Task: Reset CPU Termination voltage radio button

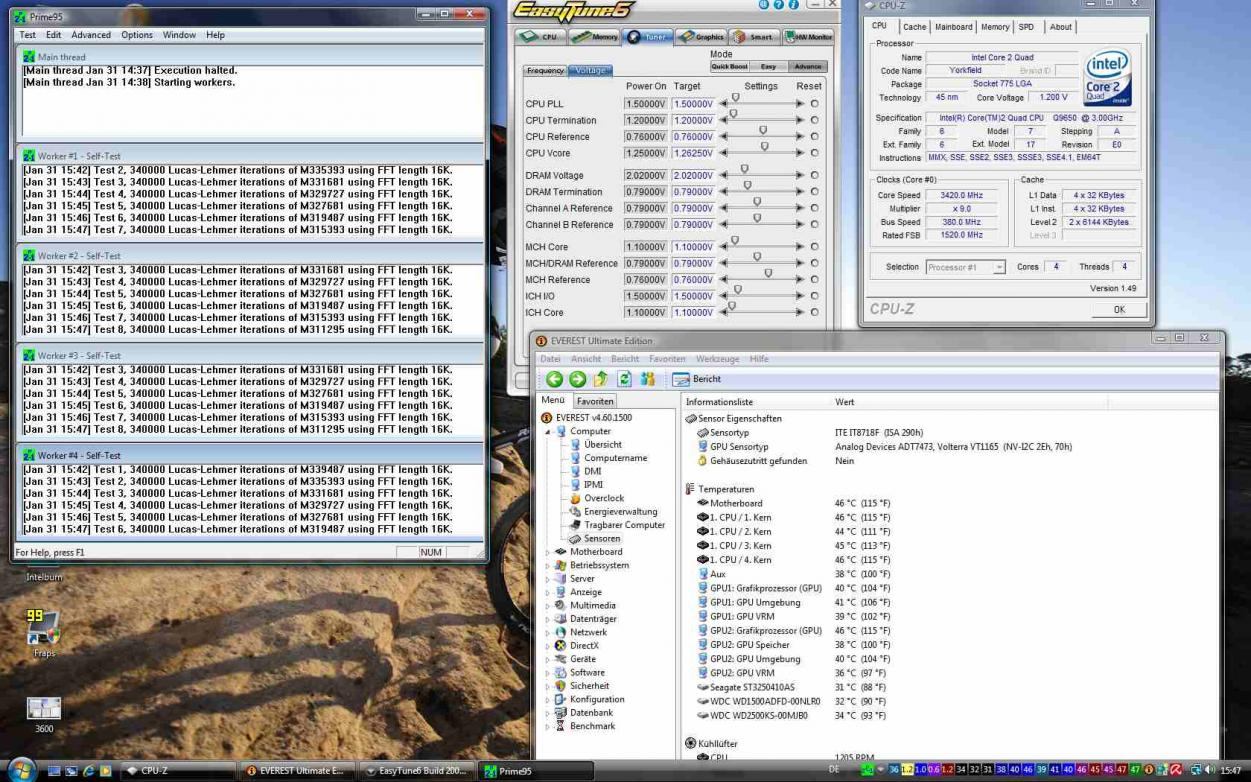Action: 814,120
